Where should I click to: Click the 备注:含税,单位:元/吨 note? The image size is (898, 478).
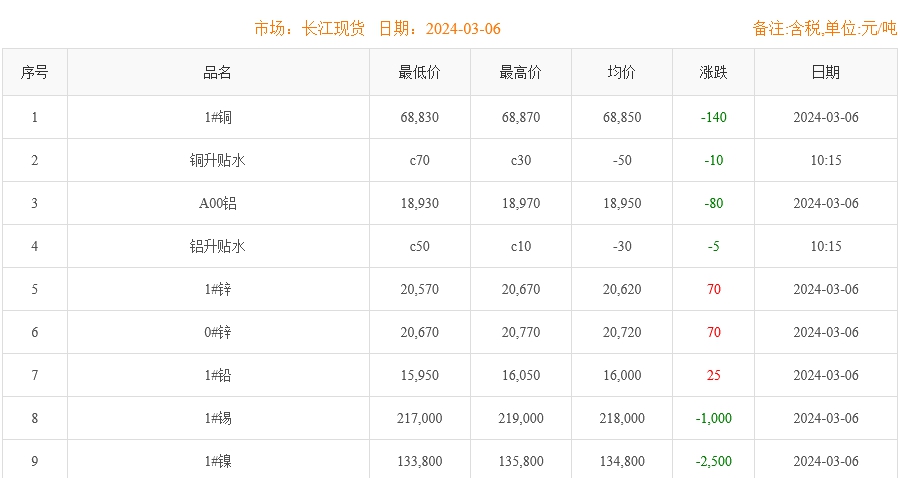(x=824, y=28)
